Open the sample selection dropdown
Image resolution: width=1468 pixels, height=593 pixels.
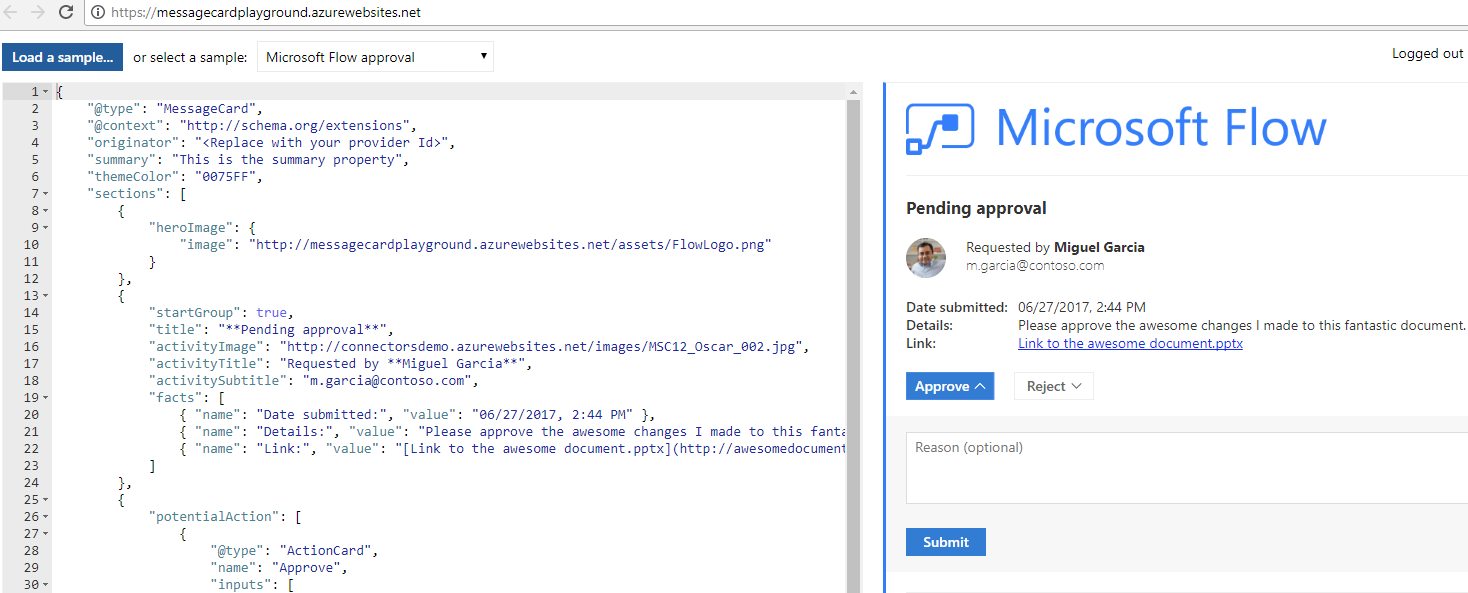point(375,57)
